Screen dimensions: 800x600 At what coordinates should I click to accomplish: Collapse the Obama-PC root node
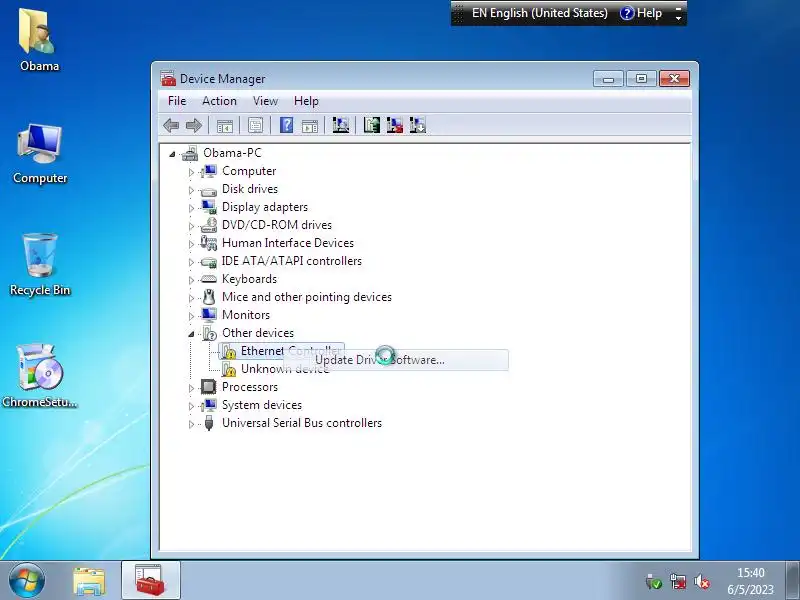tap(172, 154)
